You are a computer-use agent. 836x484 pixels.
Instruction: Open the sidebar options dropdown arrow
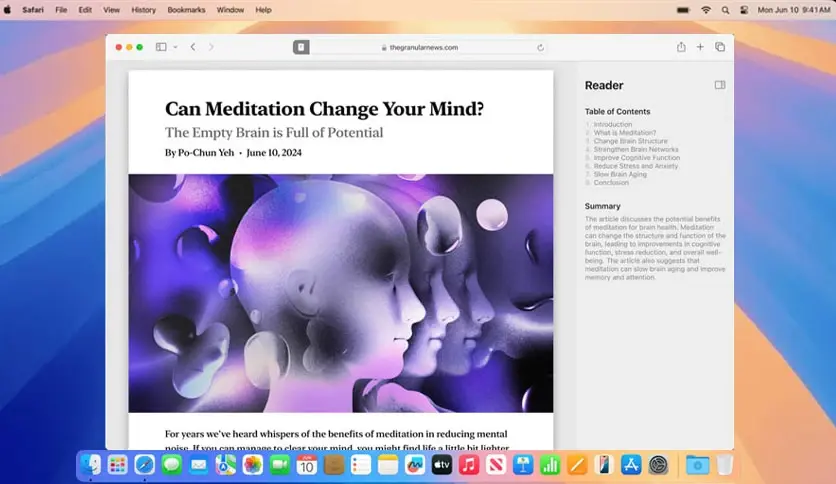175,47
